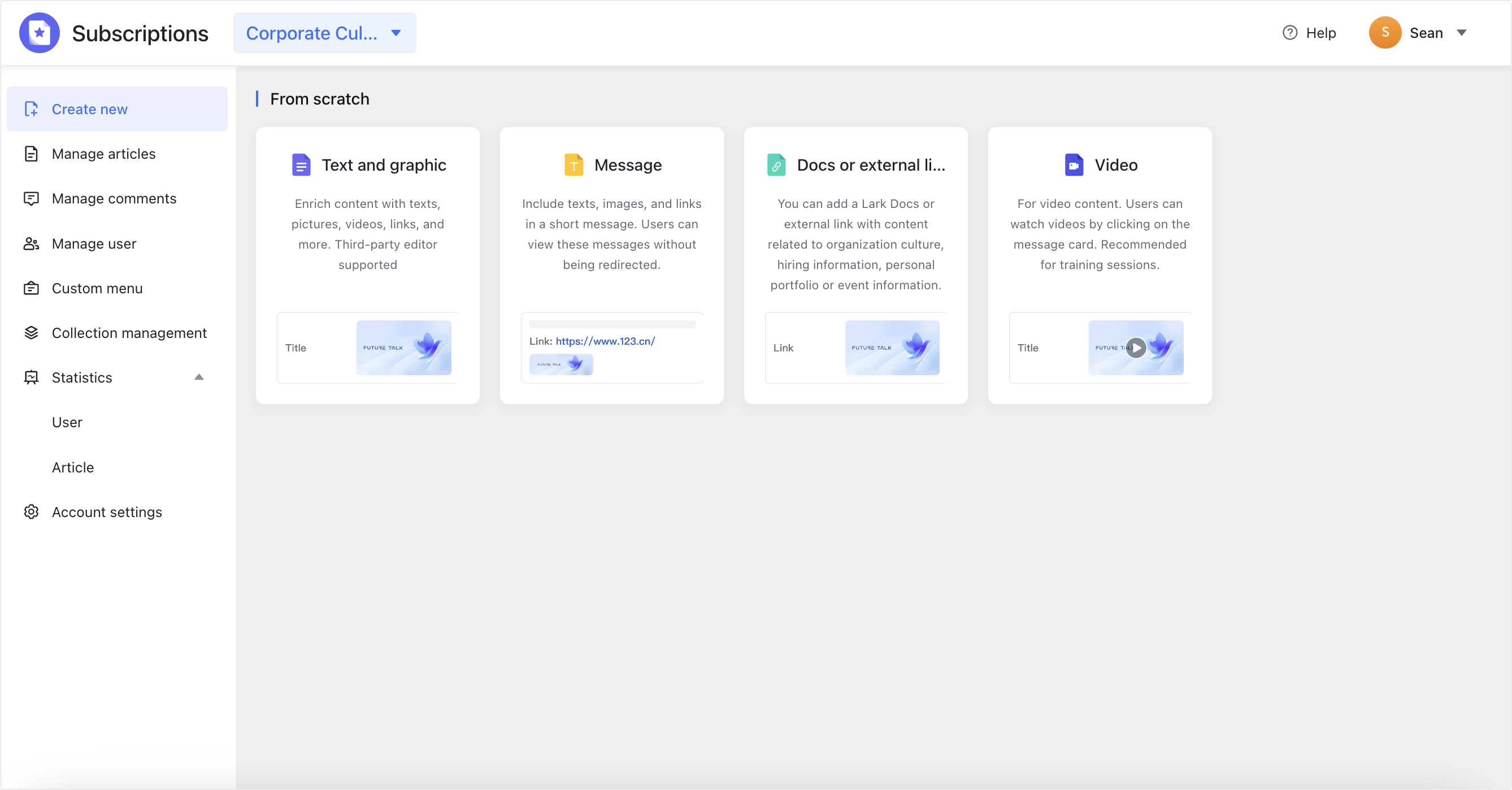Click the Custom menu icon

[x=31, y=288]
